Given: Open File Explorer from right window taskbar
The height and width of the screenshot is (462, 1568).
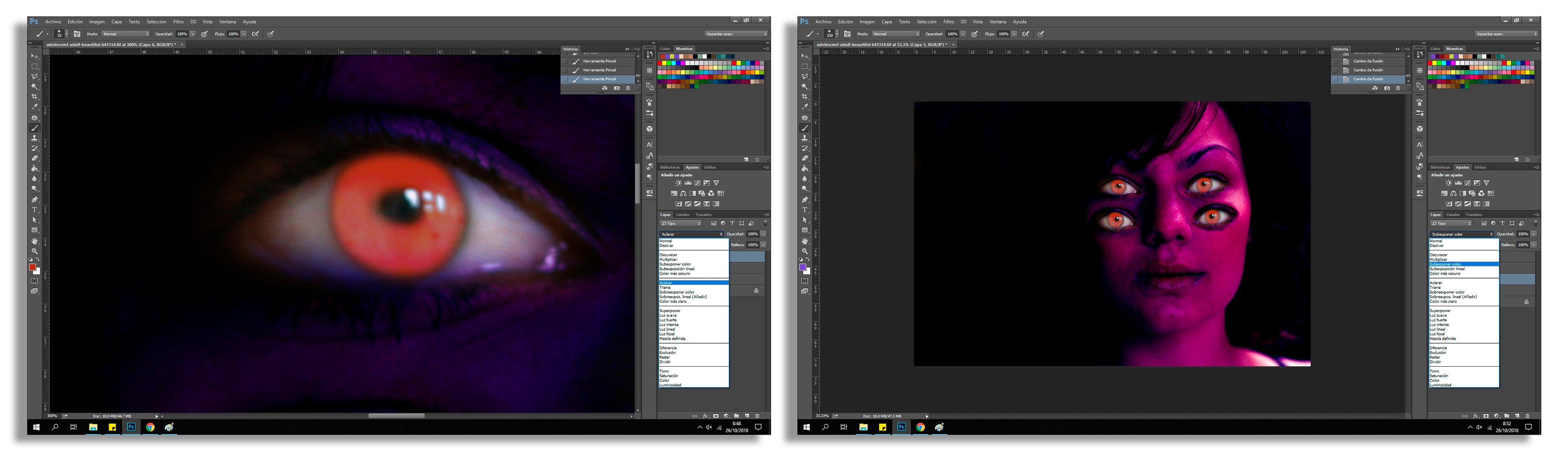Looking at the screenshot, I should pos(863,427).
